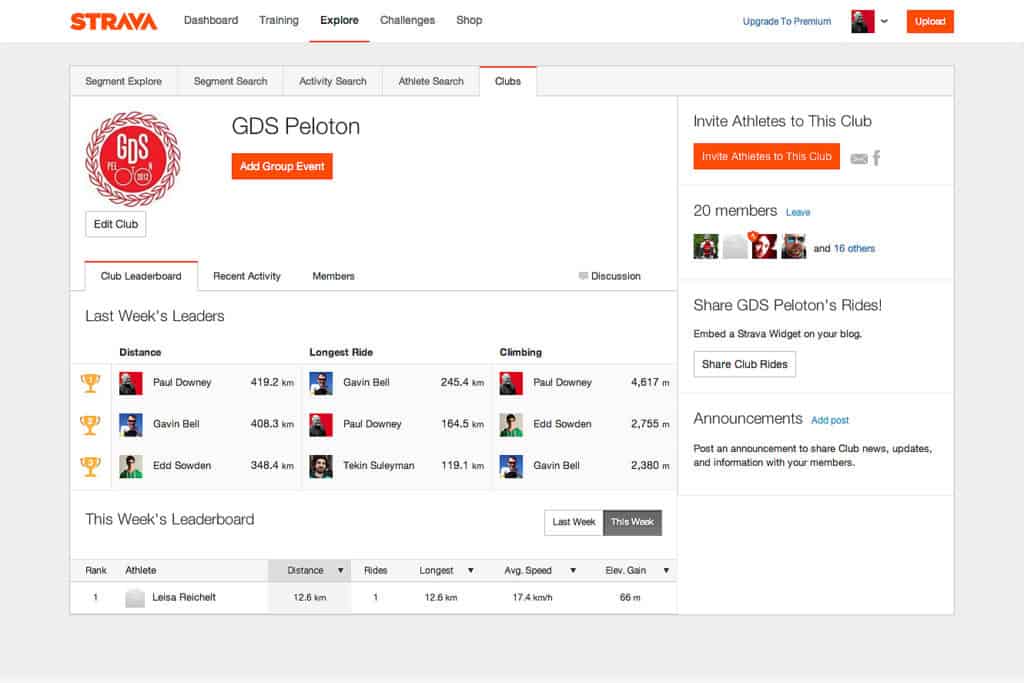Click third place Distance trophy icon
The width and height of the screenshot is (1024, 683).
[90, 466]
